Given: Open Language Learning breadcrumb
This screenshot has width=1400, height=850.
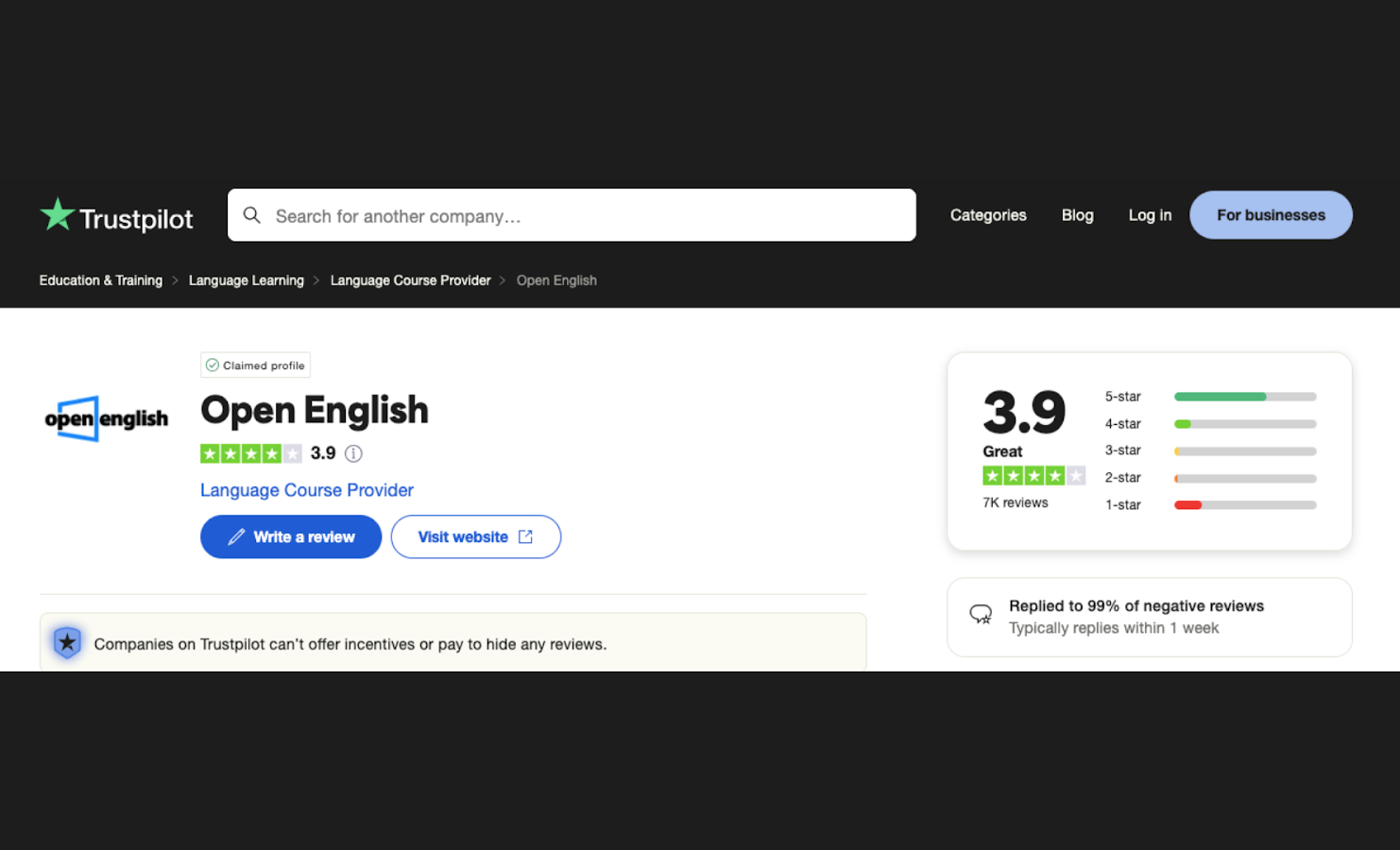Looking at the screenshot, I should pos(247,280).
